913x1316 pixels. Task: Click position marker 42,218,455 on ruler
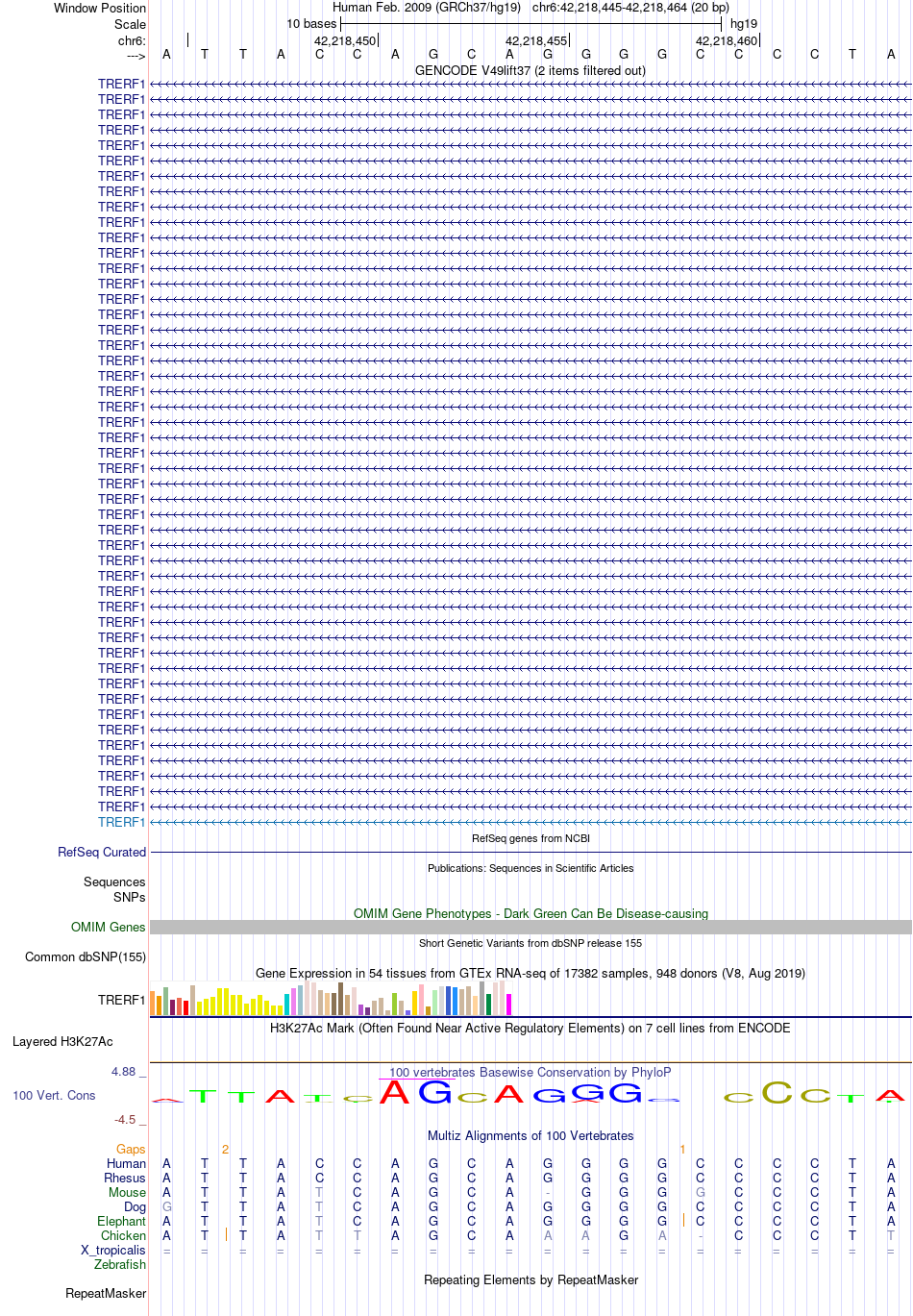point(536,41)
